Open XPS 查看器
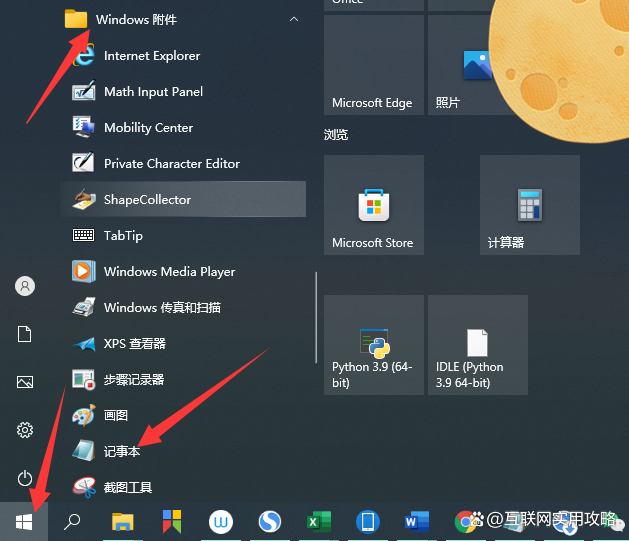Viewport: 629px width, 541px height. [183, 344]
